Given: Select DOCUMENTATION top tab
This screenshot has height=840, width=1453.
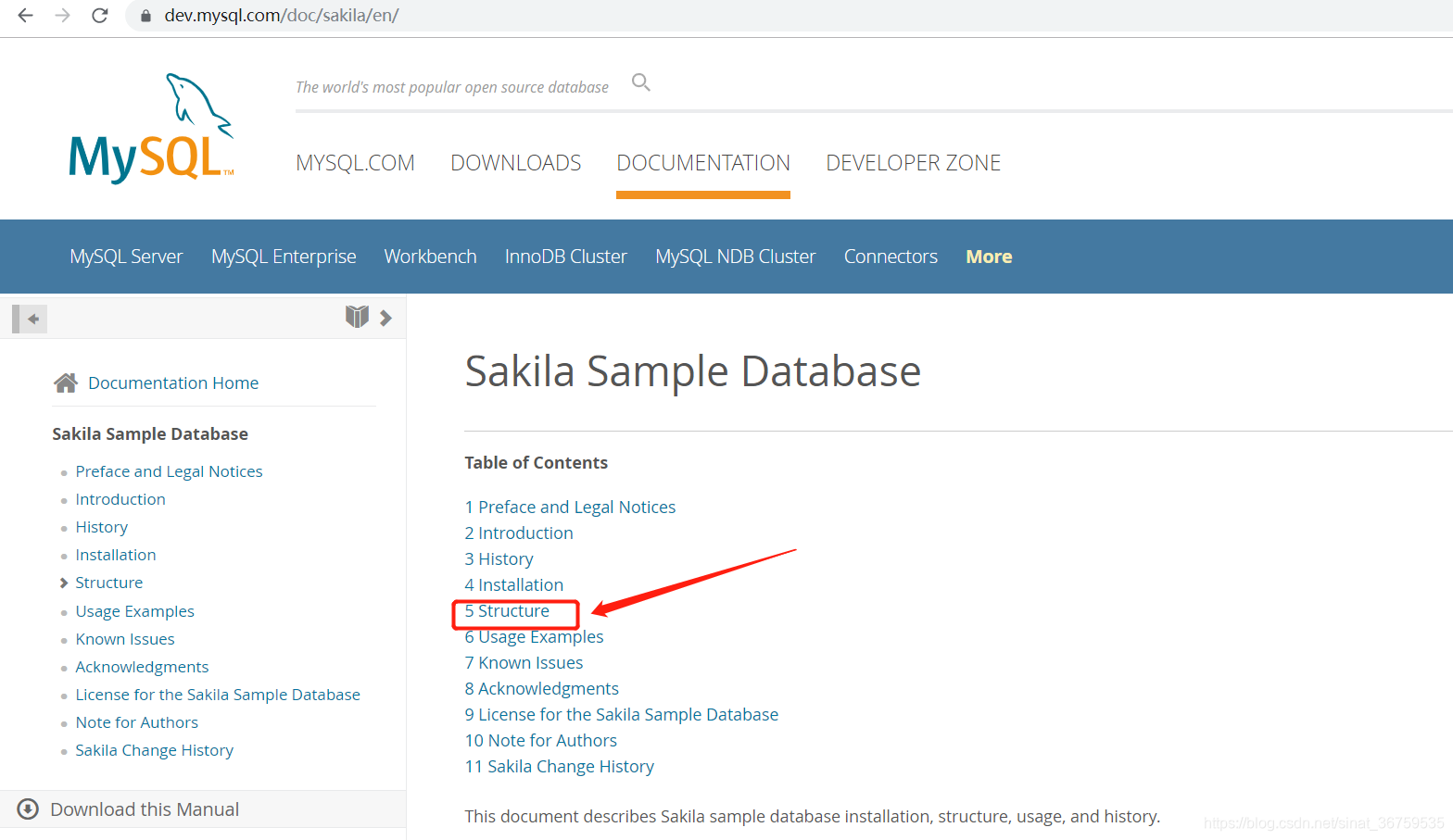Looking at the screenshot, I should (x=703, y=163).
